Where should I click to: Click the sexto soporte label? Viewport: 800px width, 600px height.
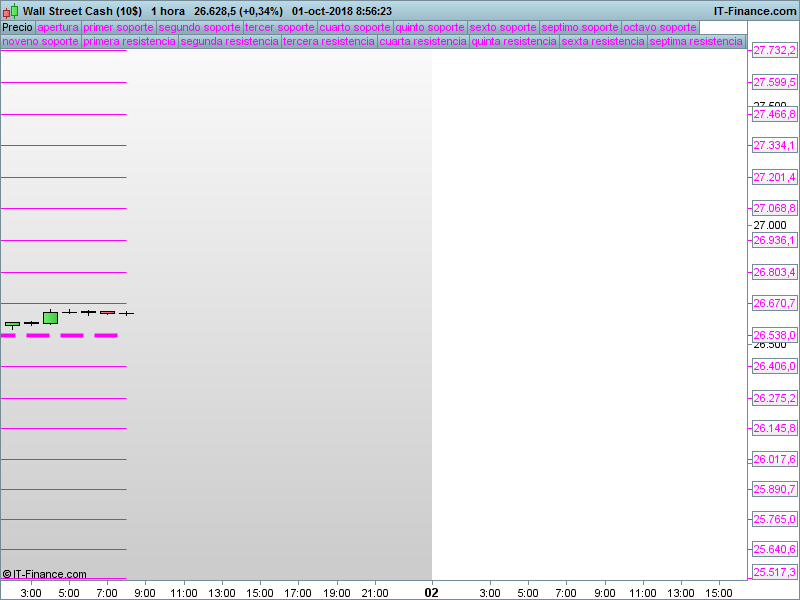503,27
